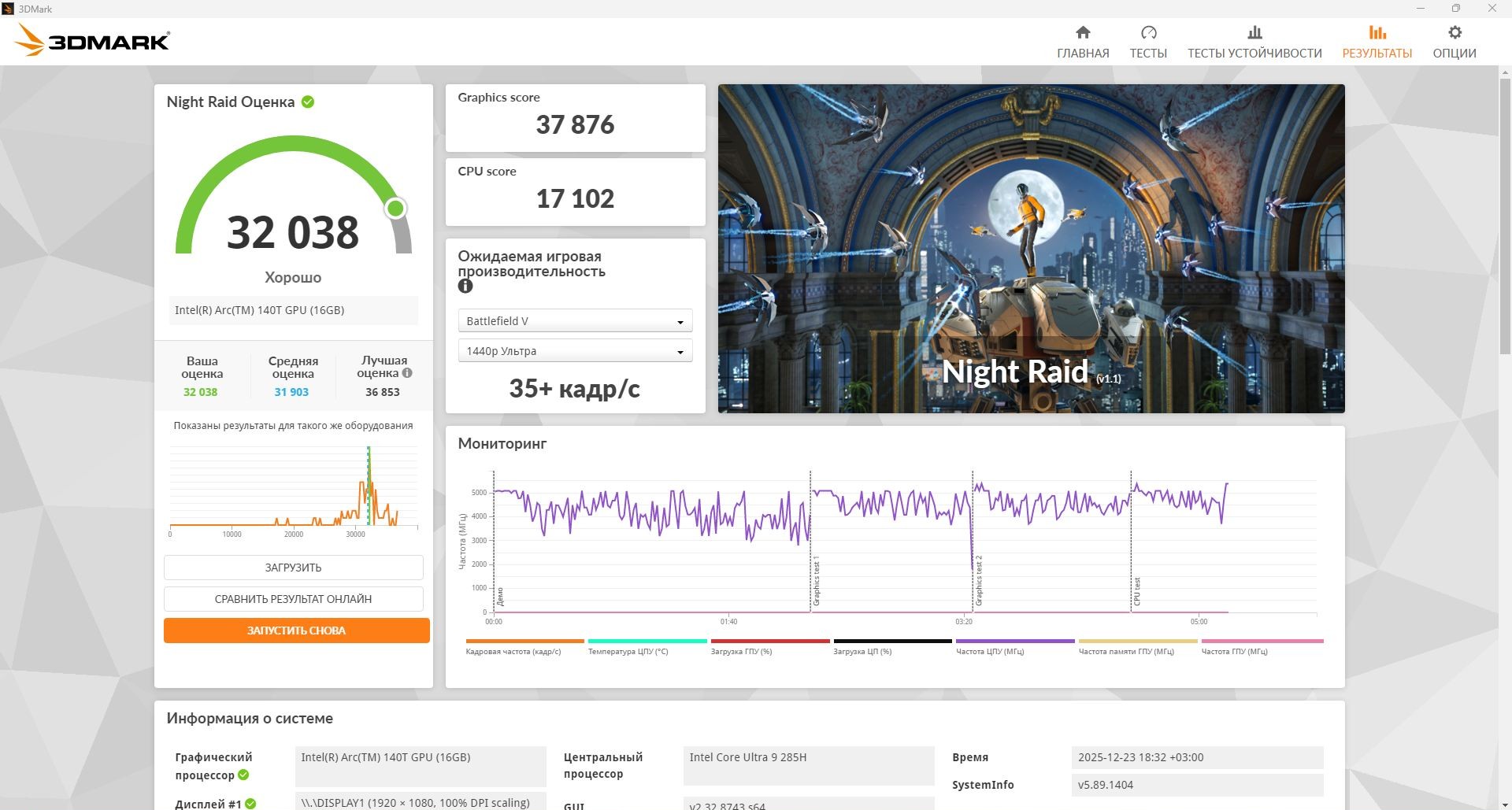Click green check beside Графический процессор

point(243,775)
